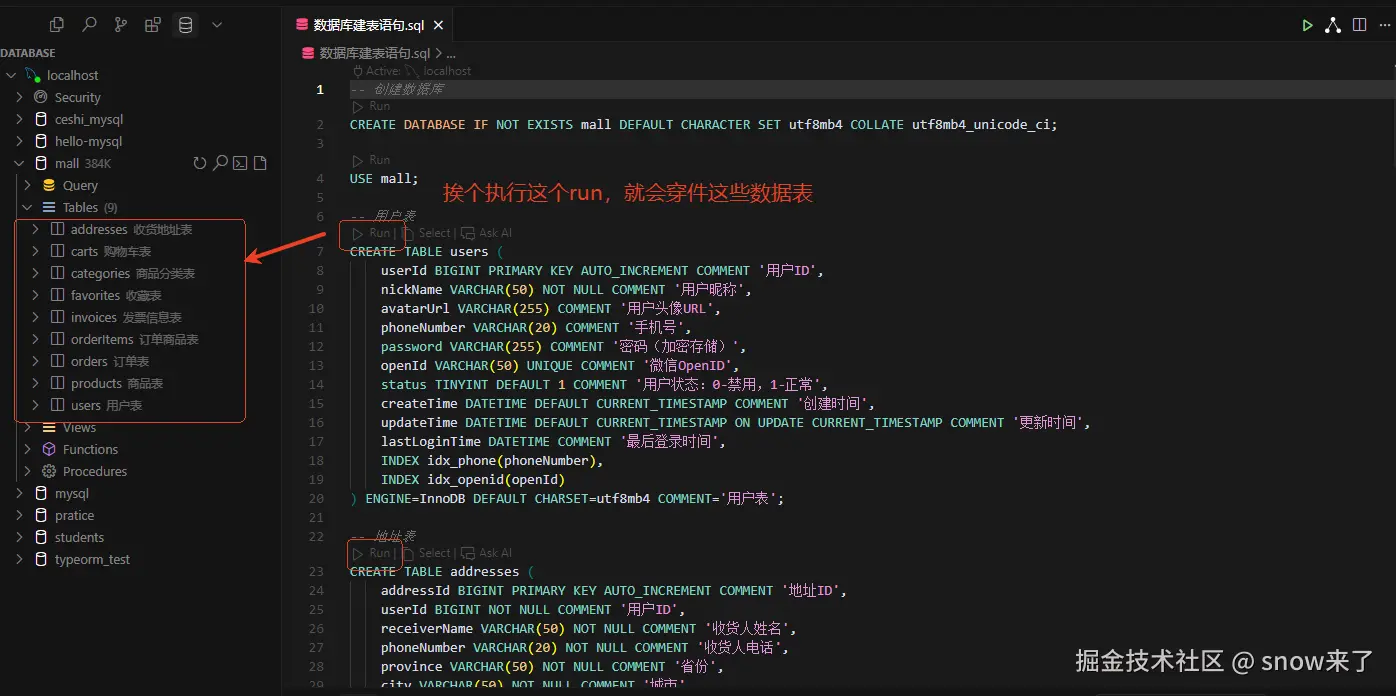Click the typeorm_test database icon
Image resolution: width=1396 pixels, height=696 pixels.
(x=41, y=559)
